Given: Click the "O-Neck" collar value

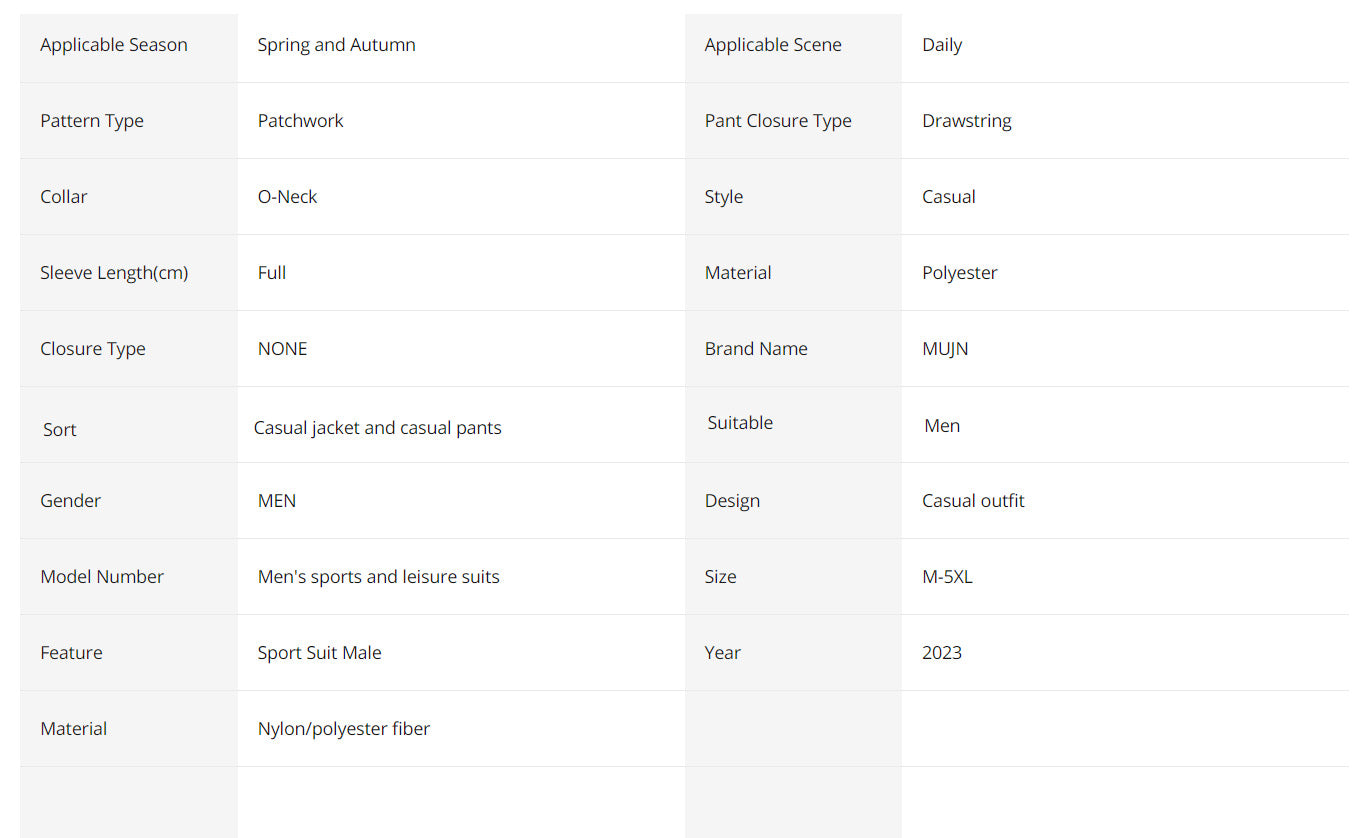Looking at the screenshot, I should [287, 197].
